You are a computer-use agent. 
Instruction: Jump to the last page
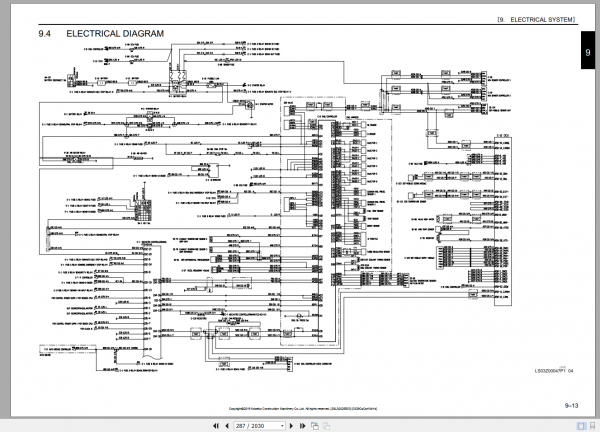tap(302, 426)
